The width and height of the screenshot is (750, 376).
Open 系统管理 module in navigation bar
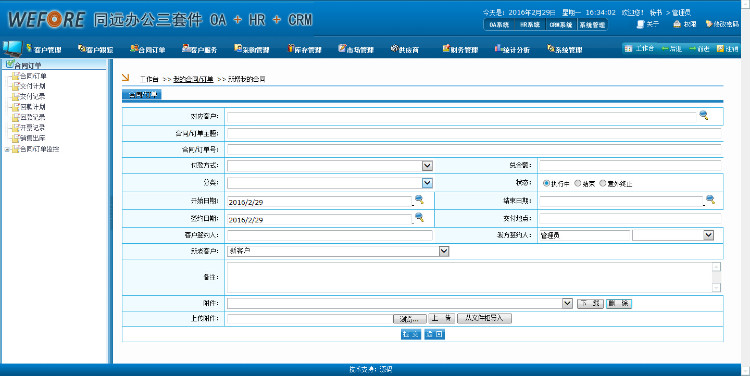[x=565, y=49]
